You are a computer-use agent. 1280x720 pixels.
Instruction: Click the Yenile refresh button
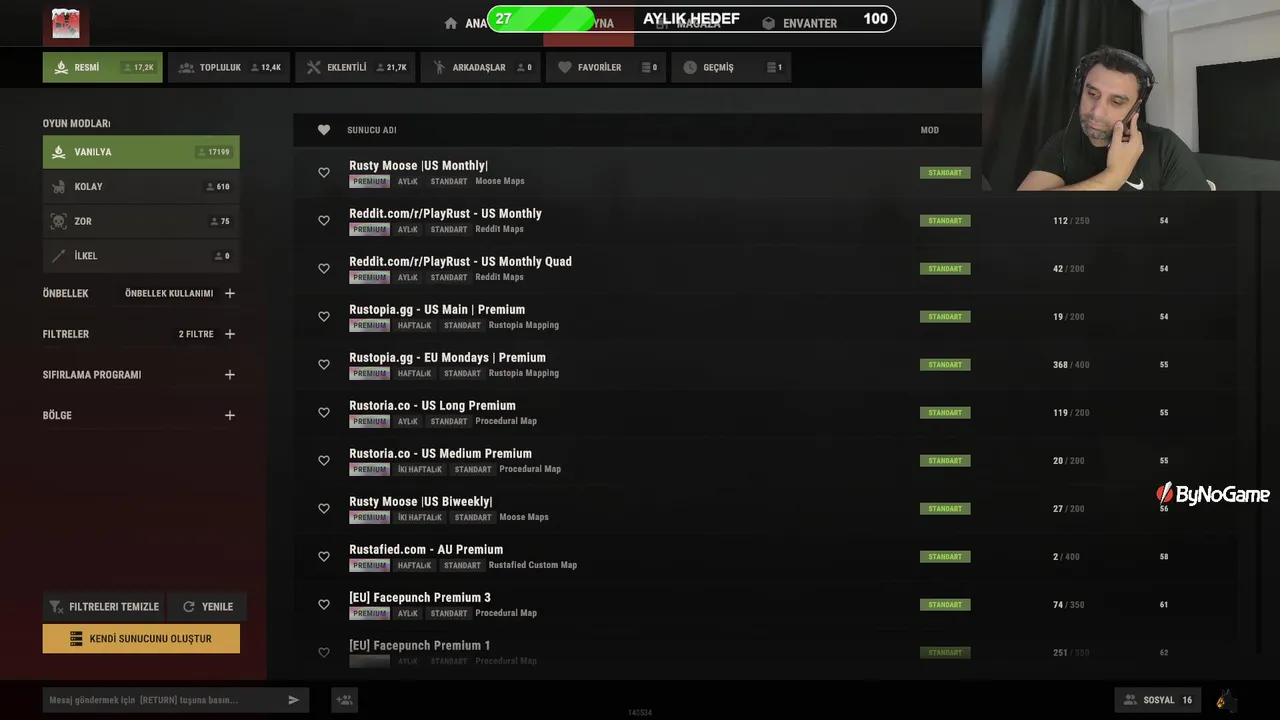point(207,606)
